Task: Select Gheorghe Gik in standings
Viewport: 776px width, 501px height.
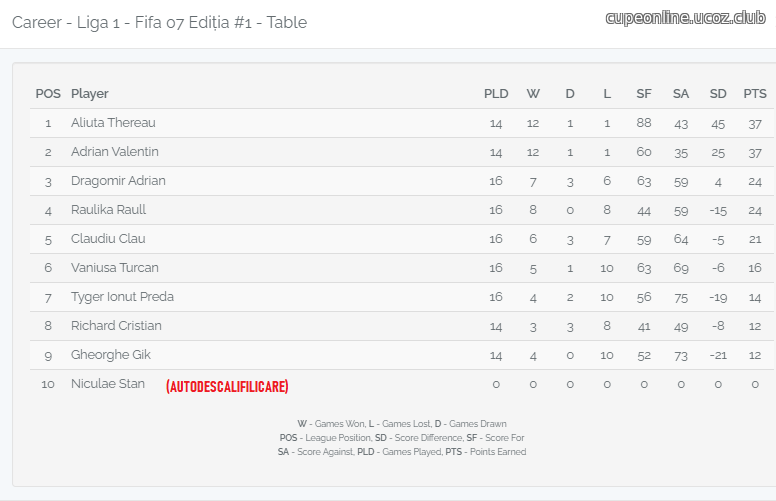Action: 111,354
